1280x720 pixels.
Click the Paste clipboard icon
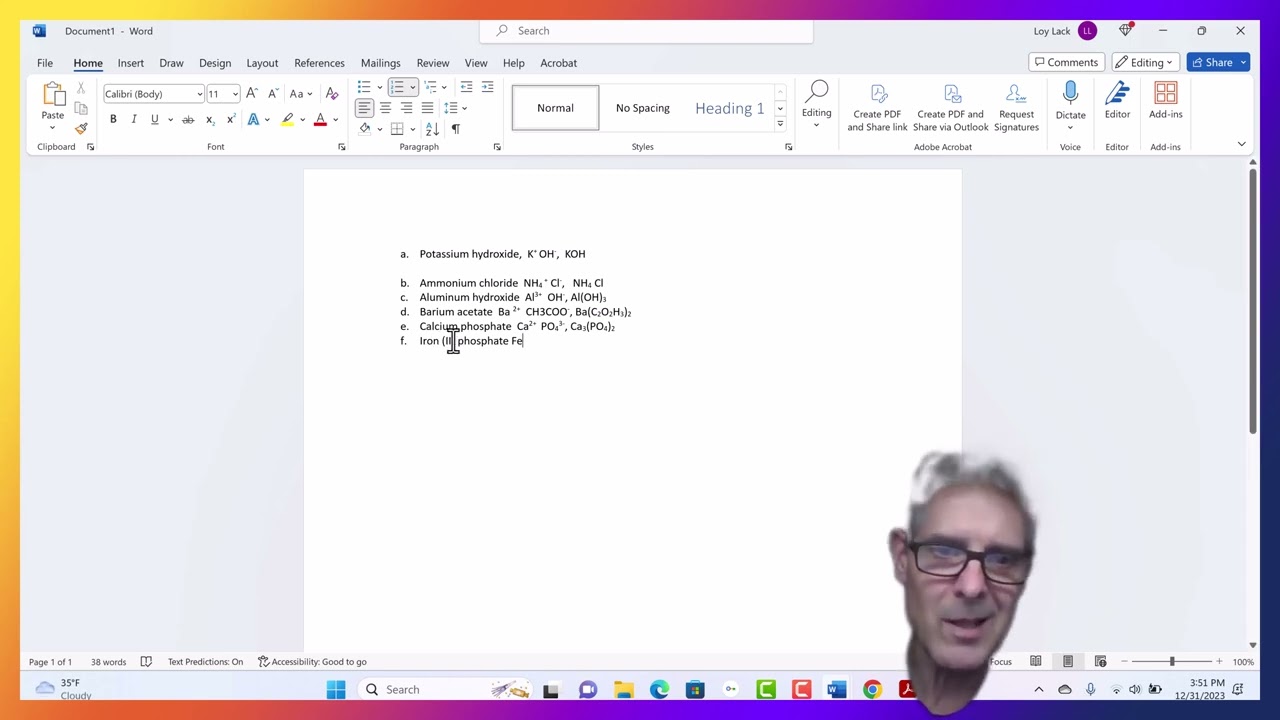tap(52, 95)
